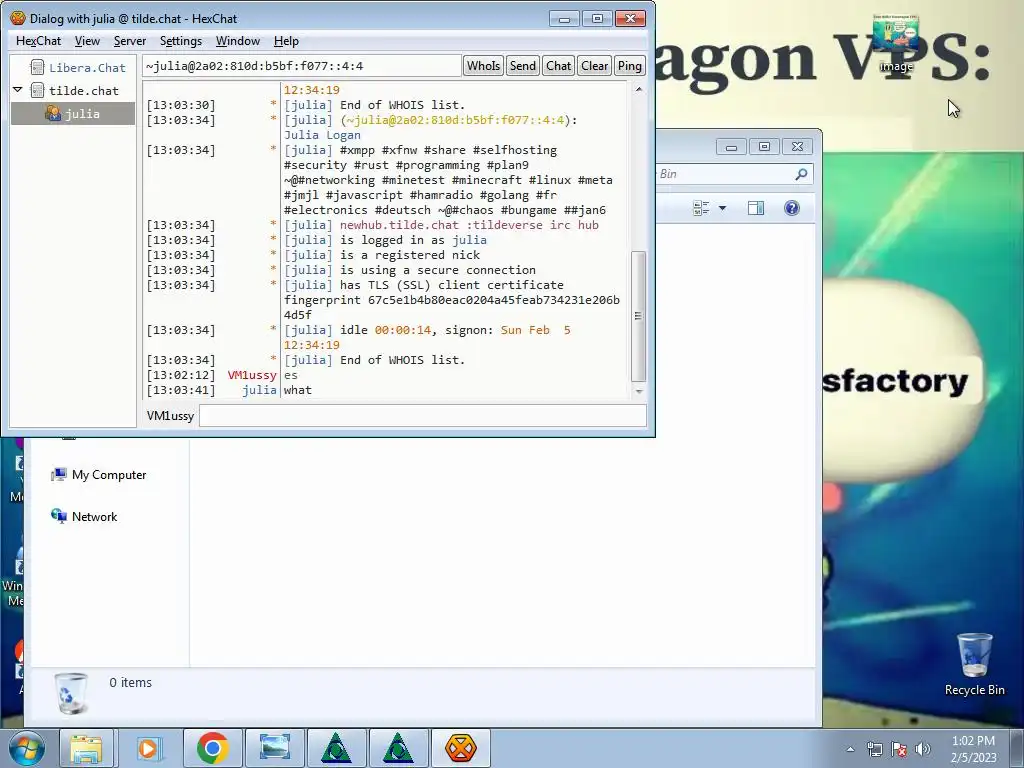Select the image file on desktop
This screenshot has height=768, width=1024.
pyautogui.click(x=896, y=42)
